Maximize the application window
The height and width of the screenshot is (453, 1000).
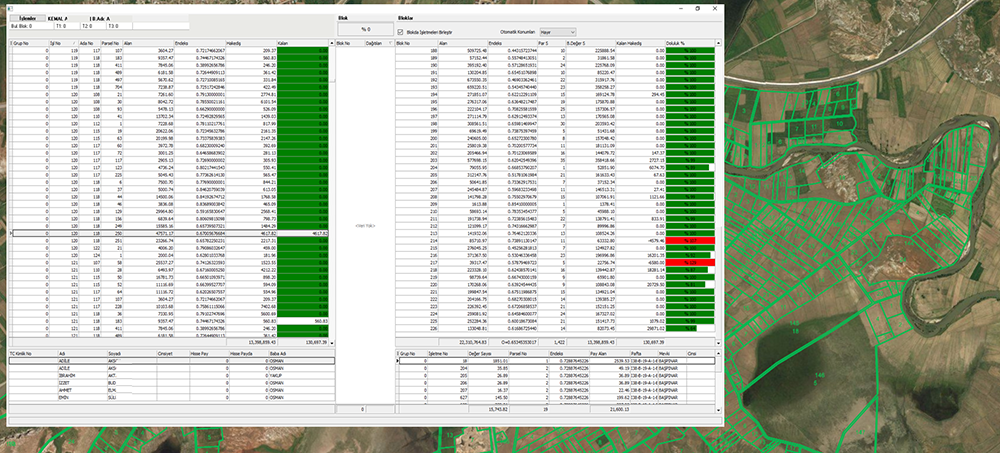click(x=697, y=7)
